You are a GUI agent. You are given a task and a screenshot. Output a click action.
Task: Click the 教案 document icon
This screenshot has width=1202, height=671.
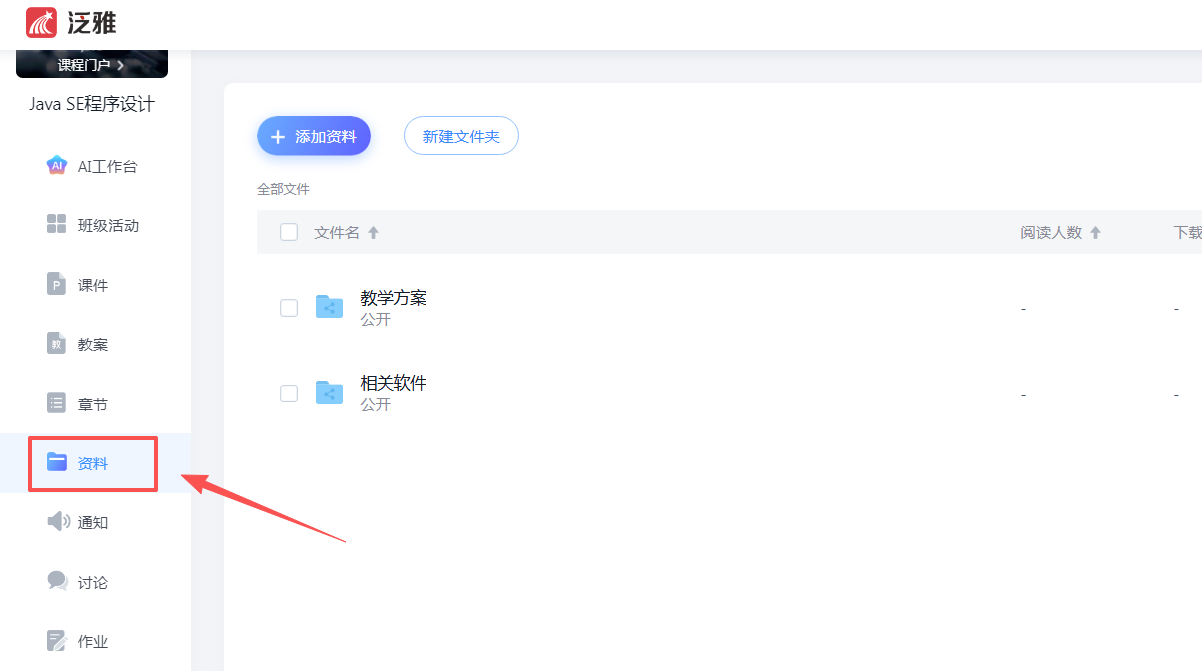tap(57, 344)
